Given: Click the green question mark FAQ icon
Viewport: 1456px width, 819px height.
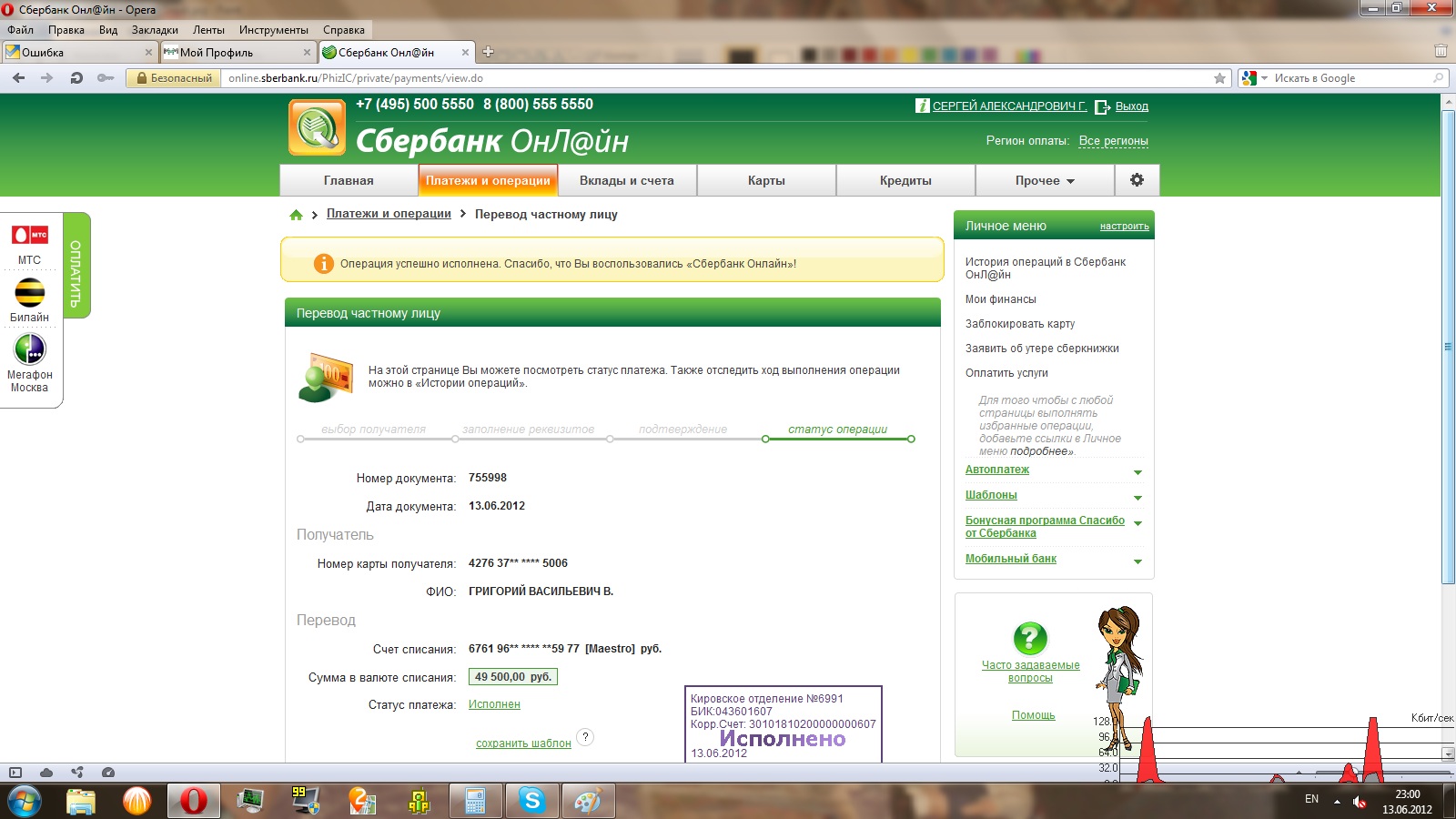Looking at the screenshot, I should coord(1030,638).
